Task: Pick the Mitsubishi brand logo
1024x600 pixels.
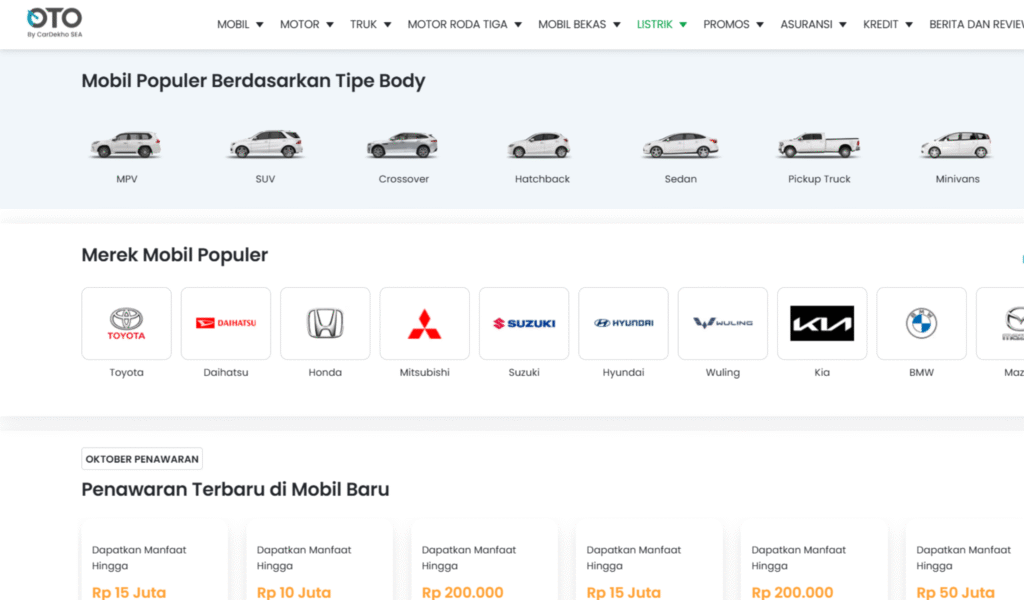Action: point(424,323)
